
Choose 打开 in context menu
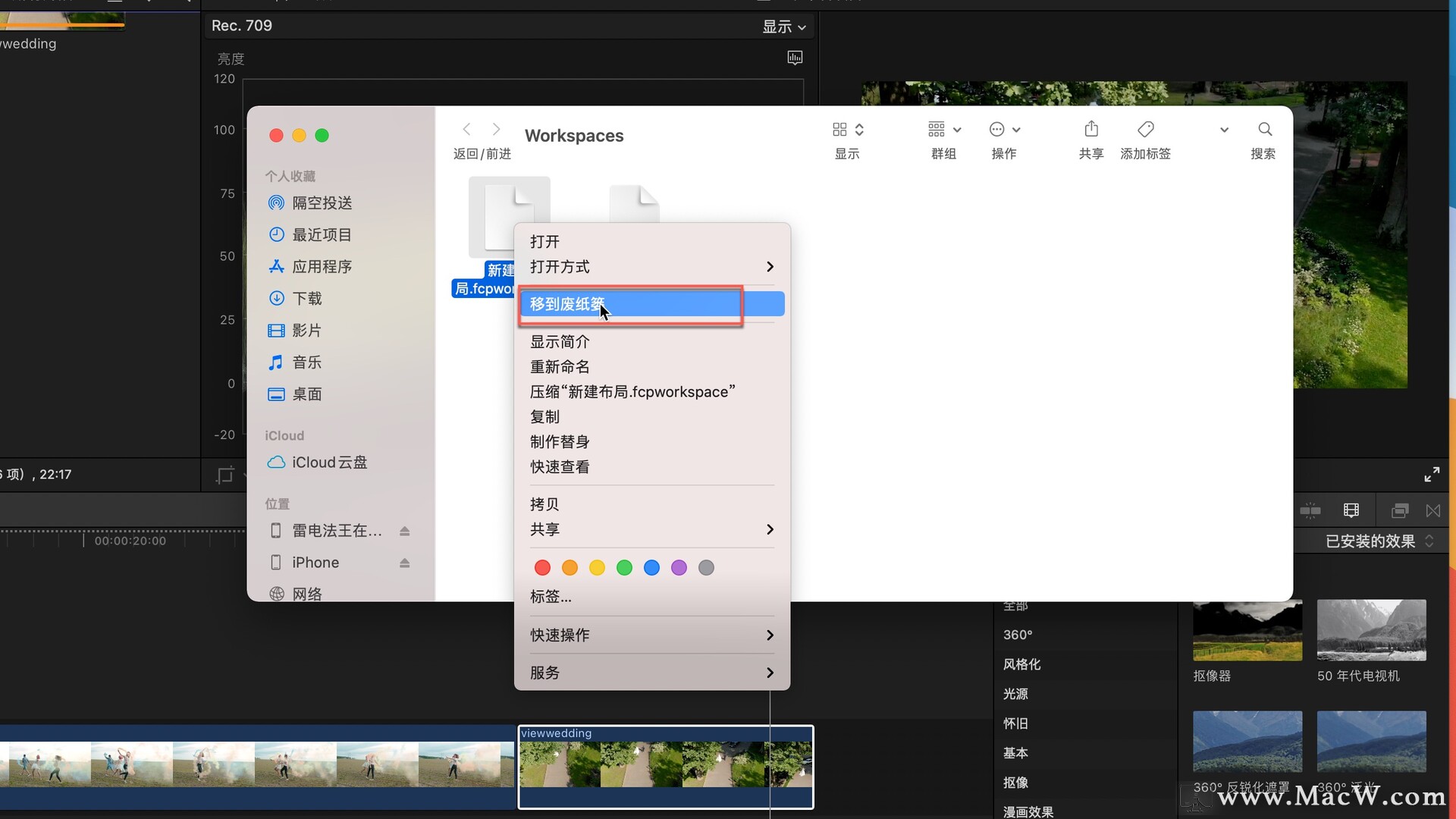coord(652,242)
